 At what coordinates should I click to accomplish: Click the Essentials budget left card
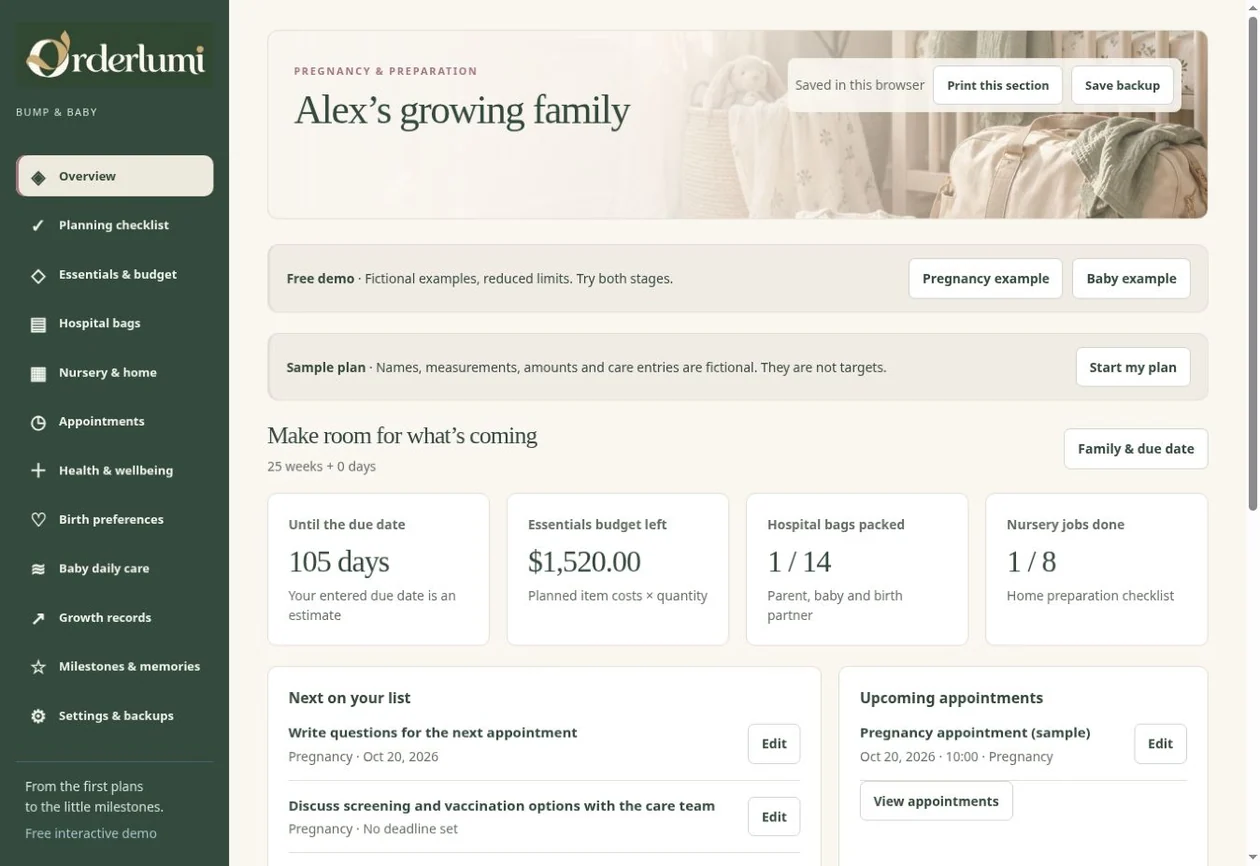click(x=618, y=569)
